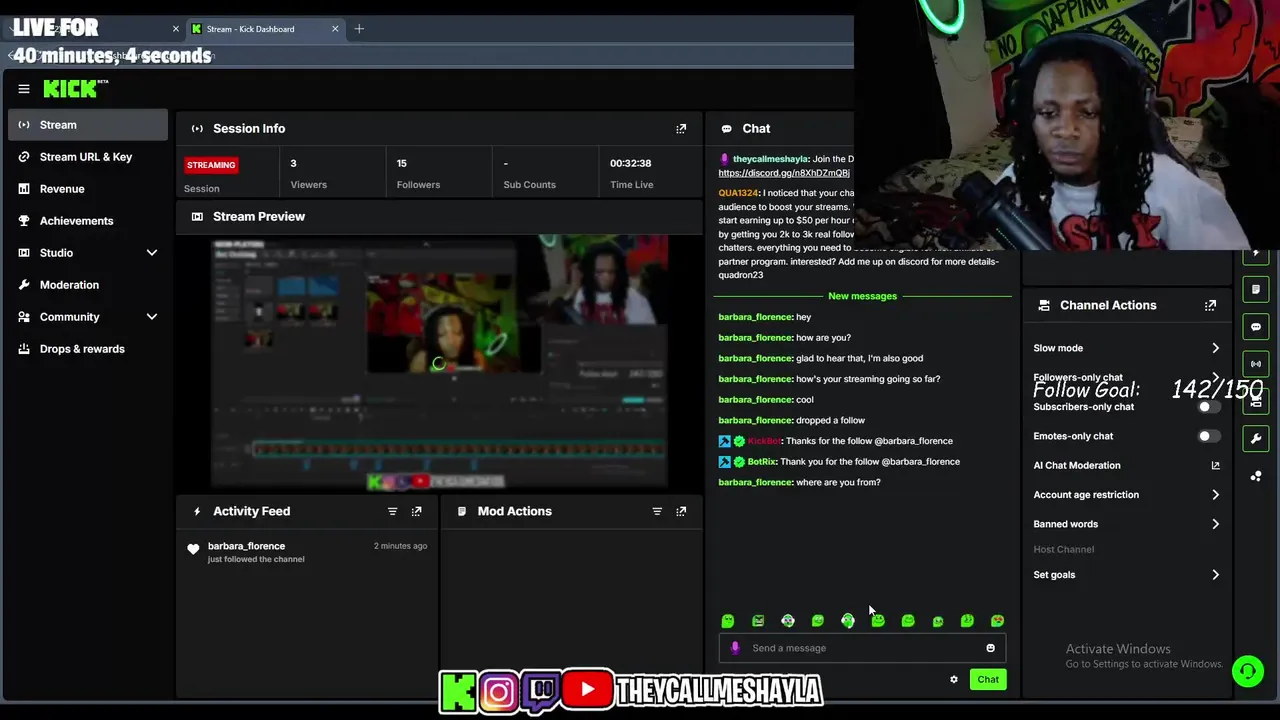Open the emoji picker smiley icon
Viewport: 1280px width, 720px height.
click(x=990, y=648)
